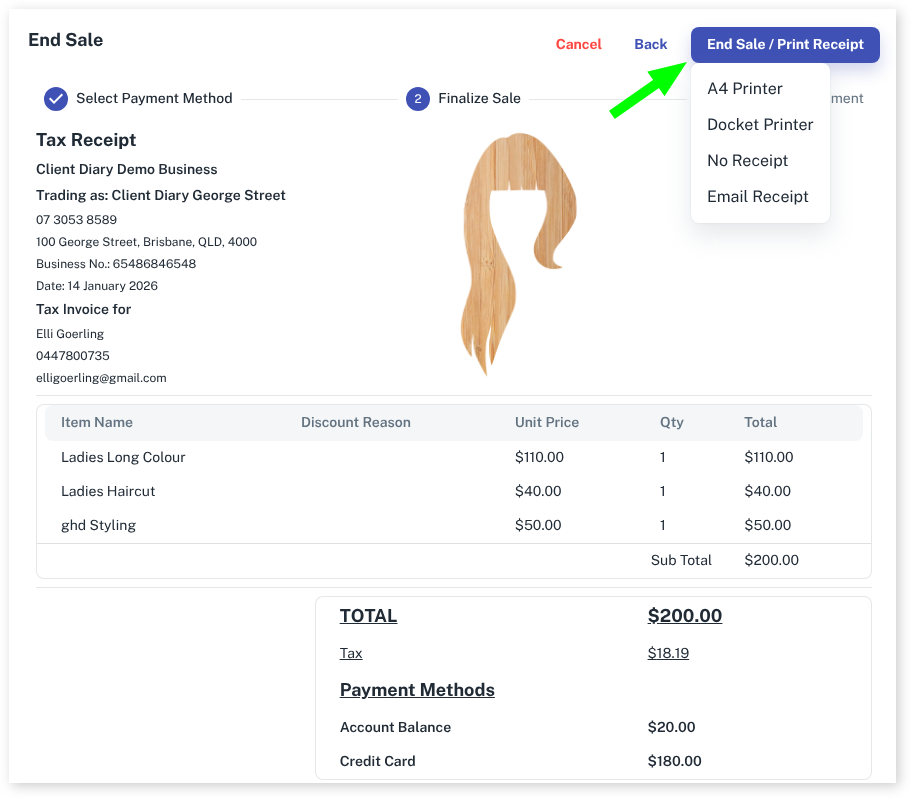Open the End Sale / Print Receipt dropdown
Viewport: 911px width, 798px height.
point(785,45)
